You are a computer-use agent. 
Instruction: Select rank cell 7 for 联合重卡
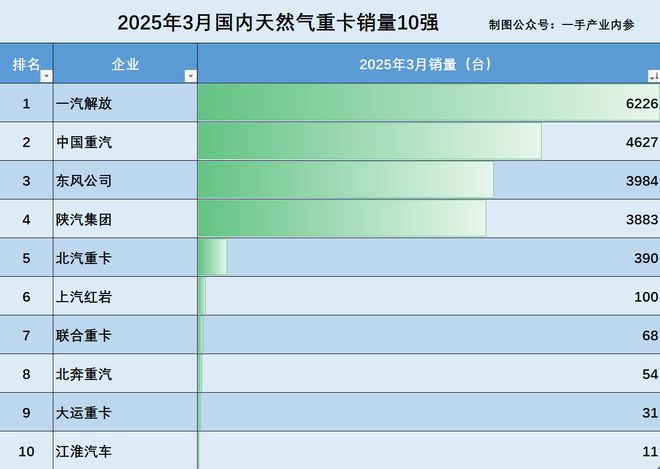27,335
